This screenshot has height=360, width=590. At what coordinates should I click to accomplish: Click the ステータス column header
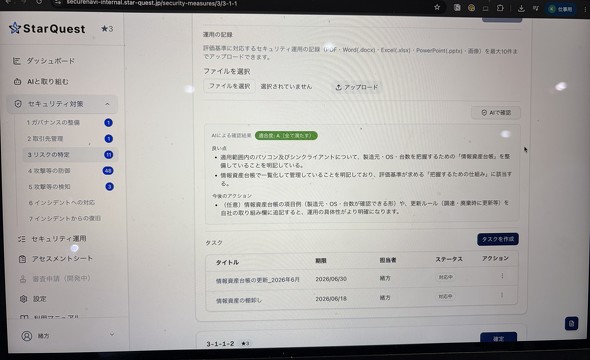tap(449, 259)
